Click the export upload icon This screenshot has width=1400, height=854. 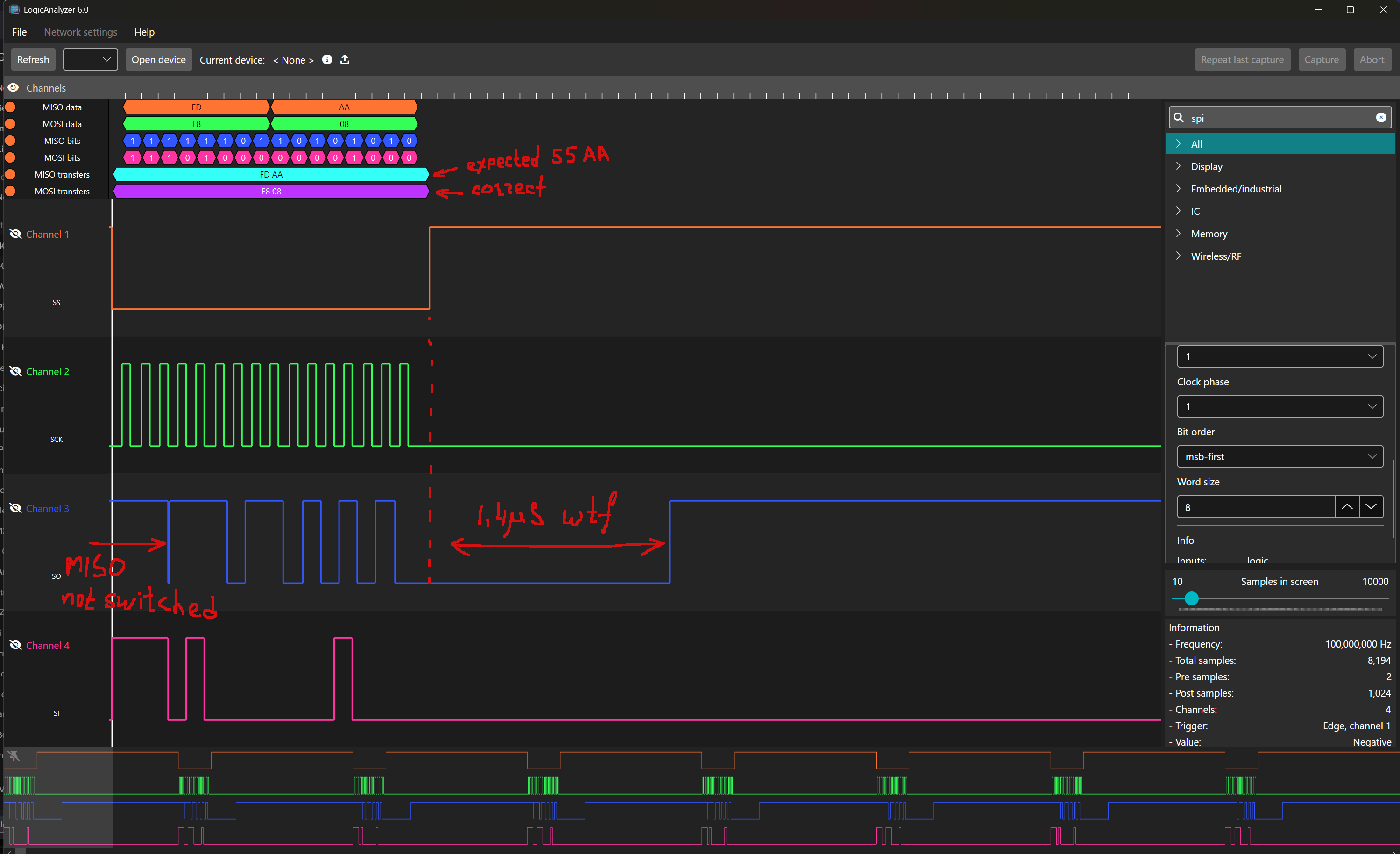coord(345,60)
